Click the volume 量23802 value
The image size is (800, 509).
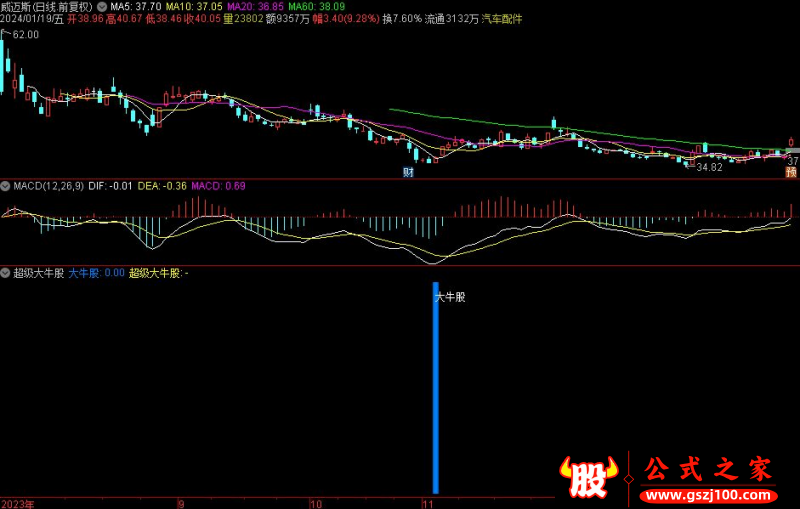tap(243, 19)
